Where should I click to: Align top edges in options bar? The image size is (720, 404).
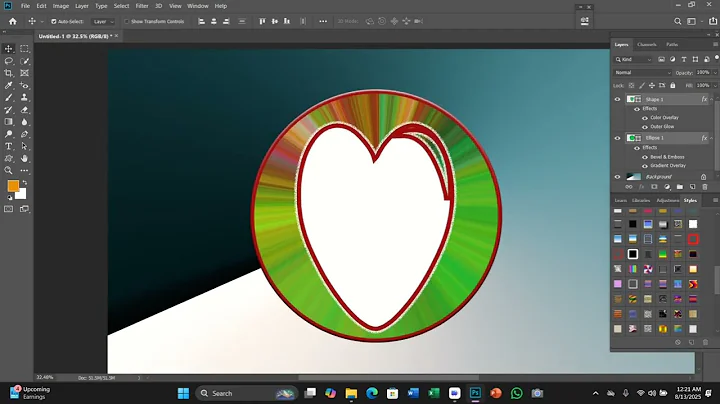[262, 21]
